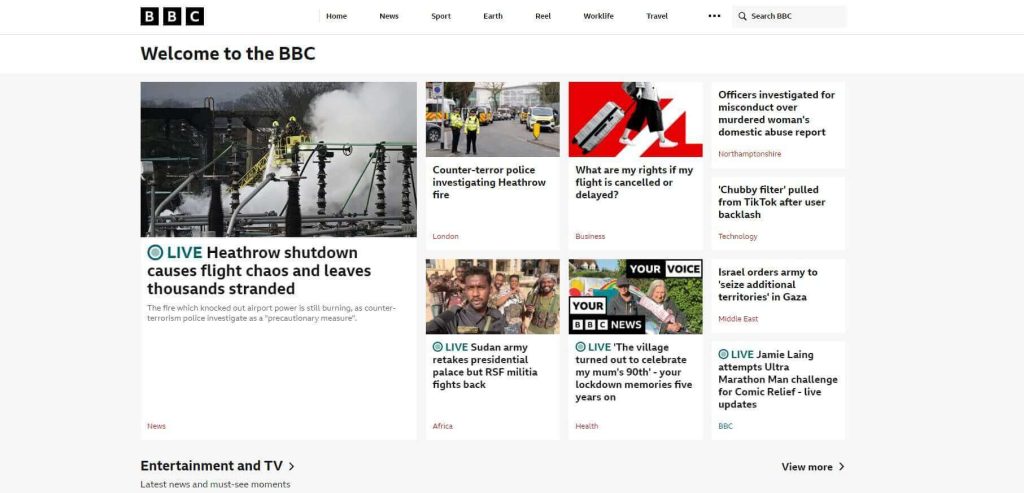1024x493 pixels.
Task: Open the Sport nav item
Action: click(441, 16)
